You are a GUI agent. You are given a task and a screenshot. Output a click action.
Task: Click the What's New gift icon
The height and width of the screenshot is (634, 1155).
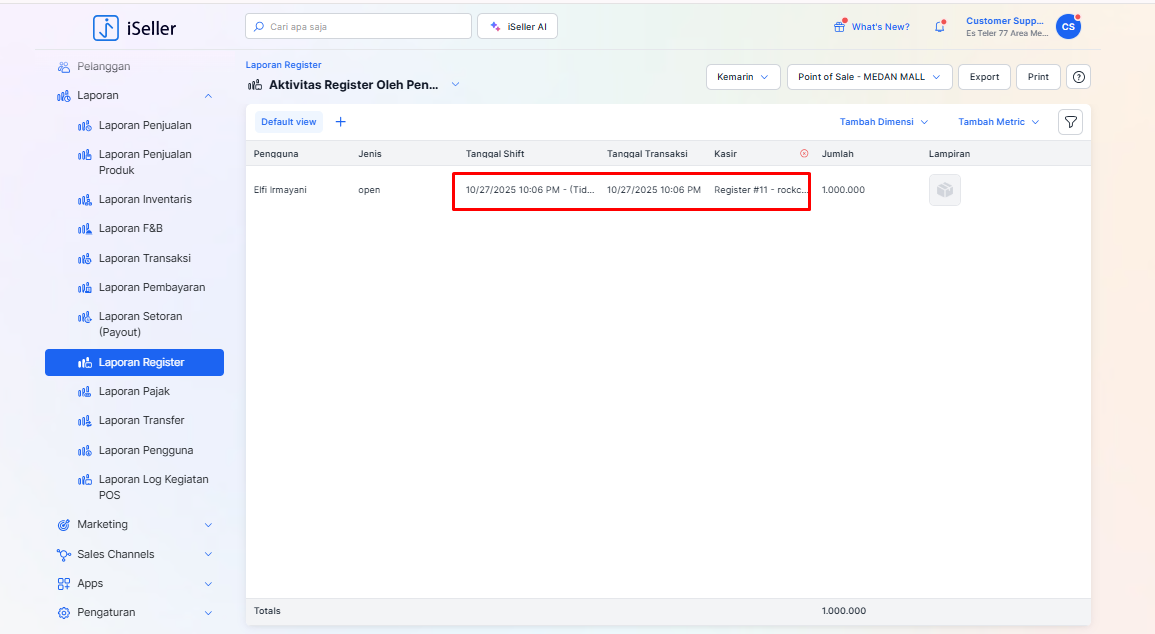point(839,27)
